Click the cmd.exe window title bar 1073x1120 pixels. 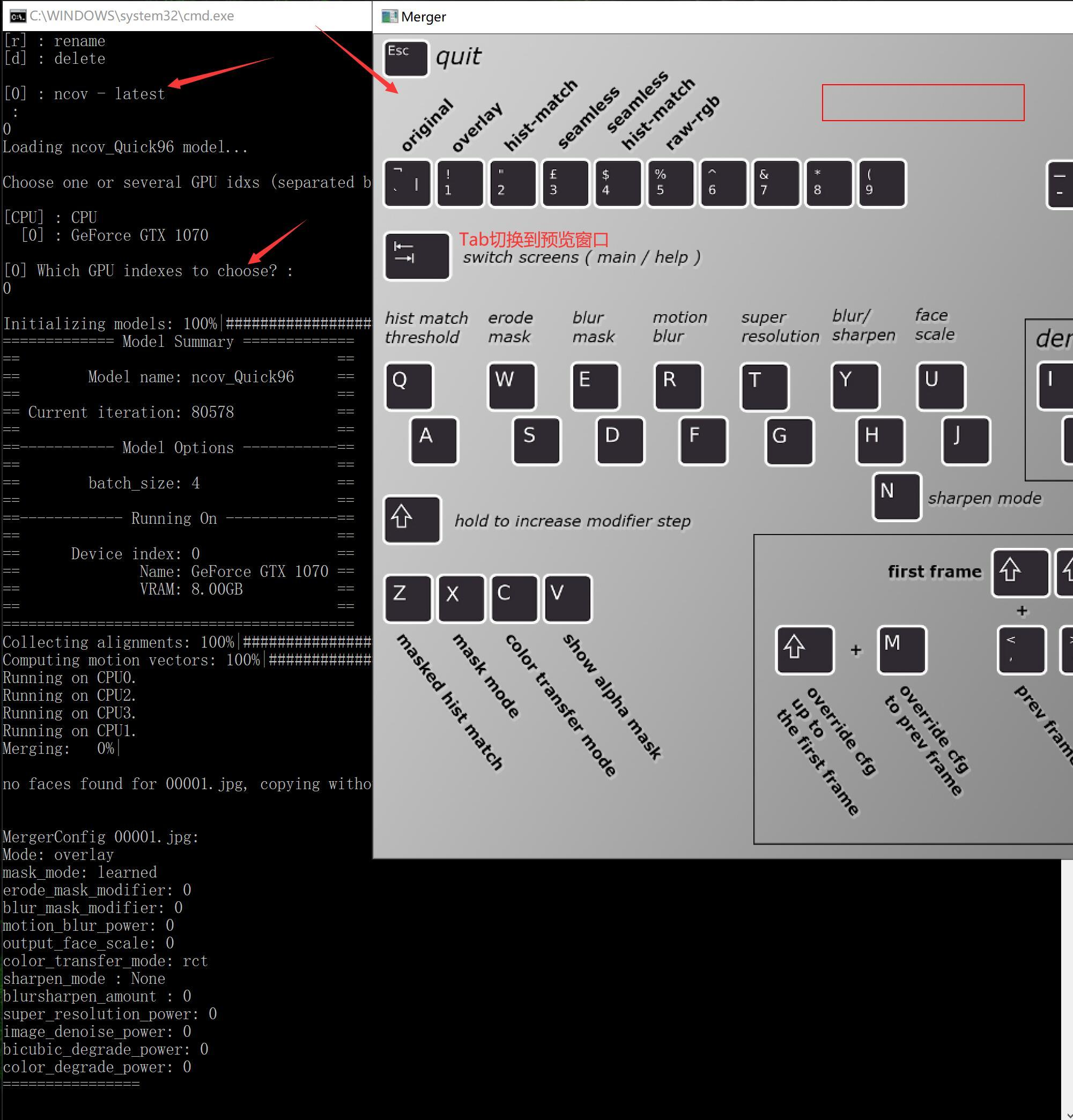click(188, 16)
